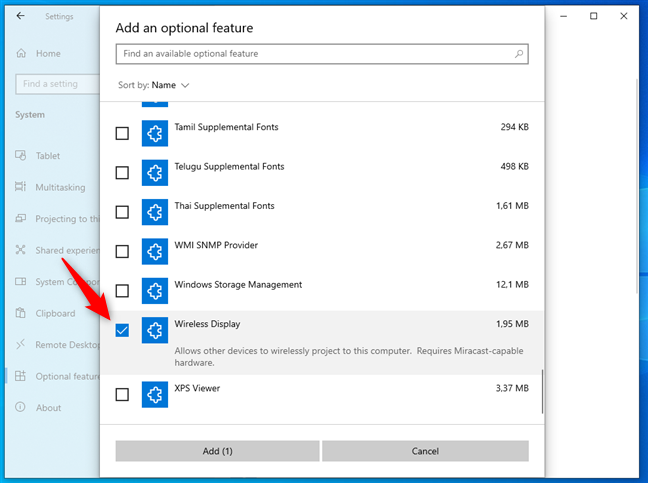The width and height of the screenshot is (648, 483).
Task: Click the Optional features sidebar icon
Action: coord(20,376)
